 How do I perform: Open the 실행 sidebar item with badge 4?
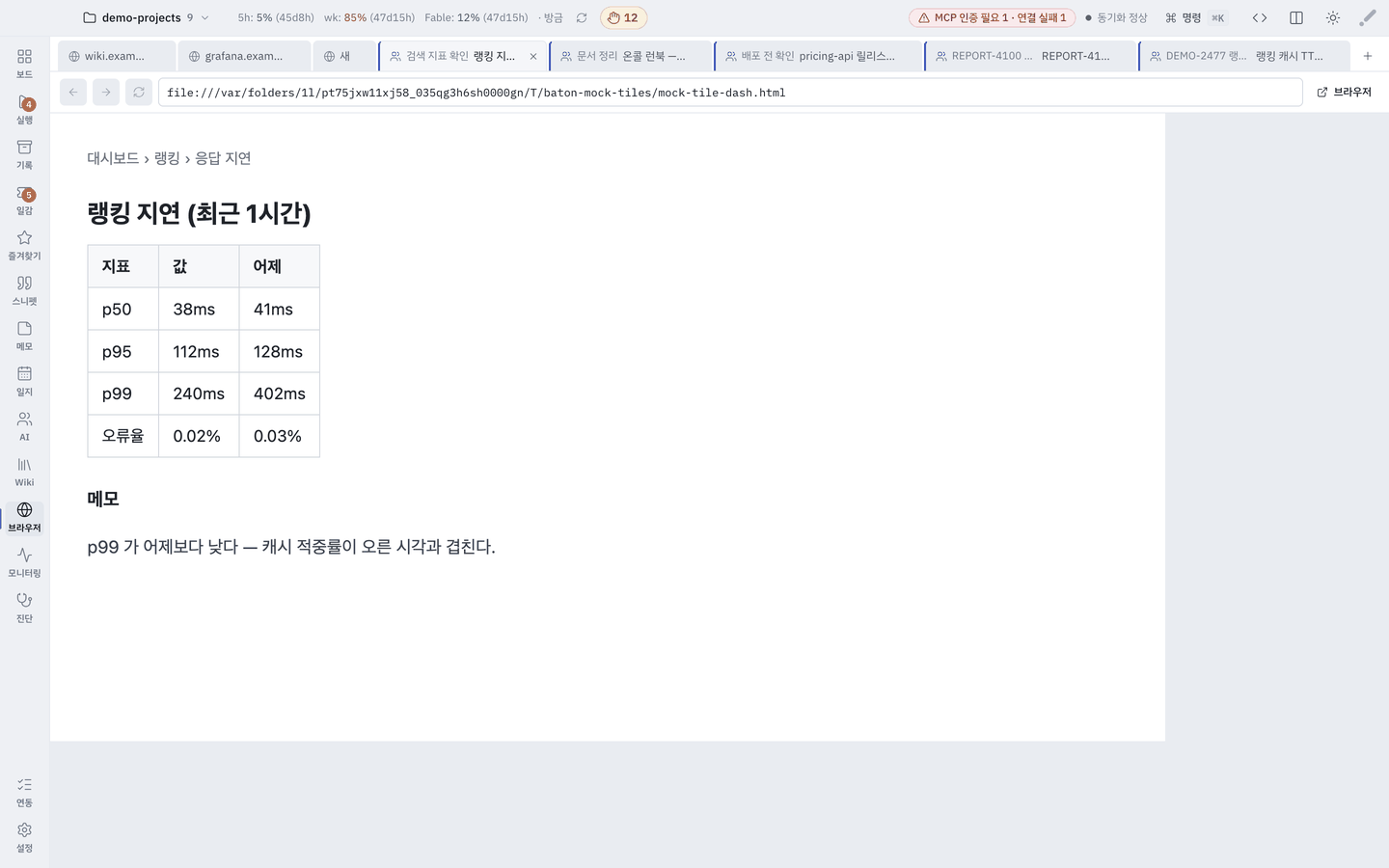pos(24,109)
